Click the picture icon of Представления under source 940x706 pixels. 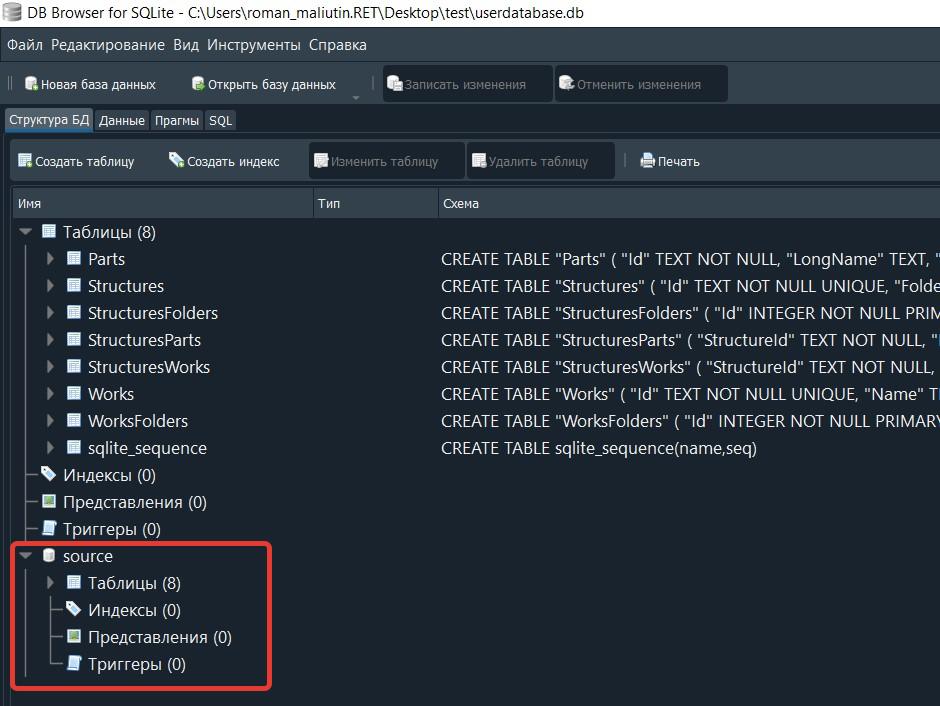pos(74,636)
